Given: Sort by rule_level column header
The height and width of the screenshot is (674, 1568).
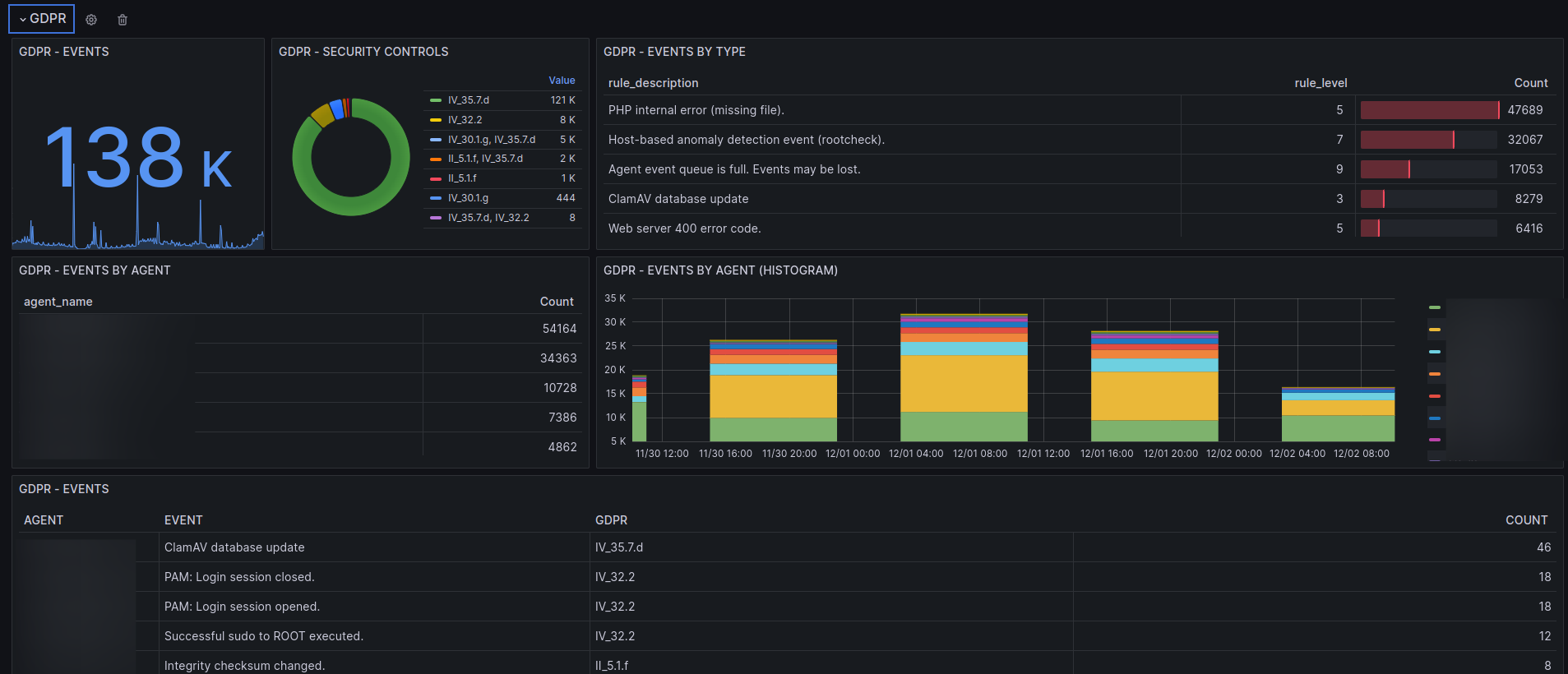Looking at the screenshot, I should point(1321,83).
